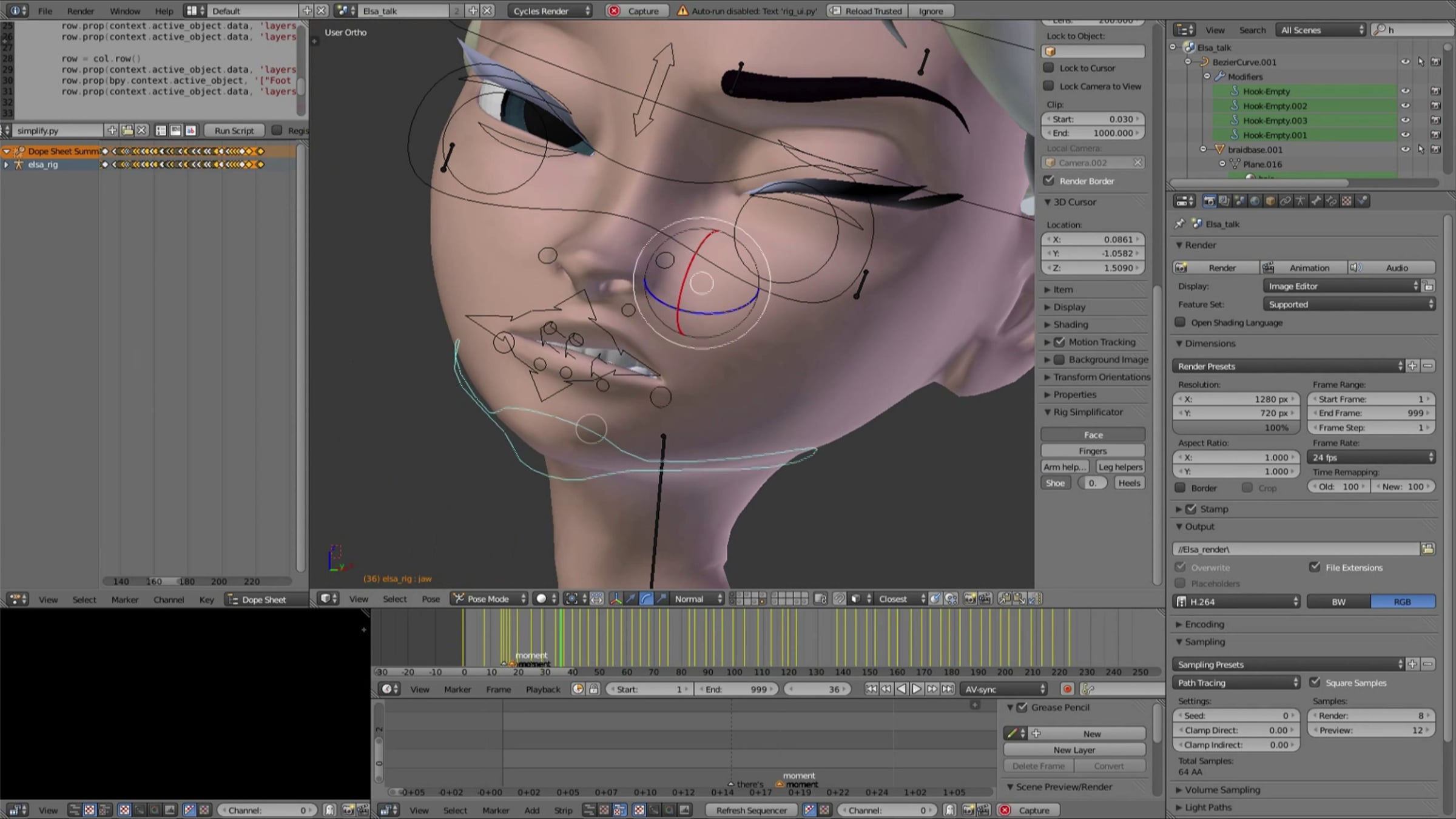Click the Refresh Sequencer button
1456x819 pixels.
click(751, 810)
